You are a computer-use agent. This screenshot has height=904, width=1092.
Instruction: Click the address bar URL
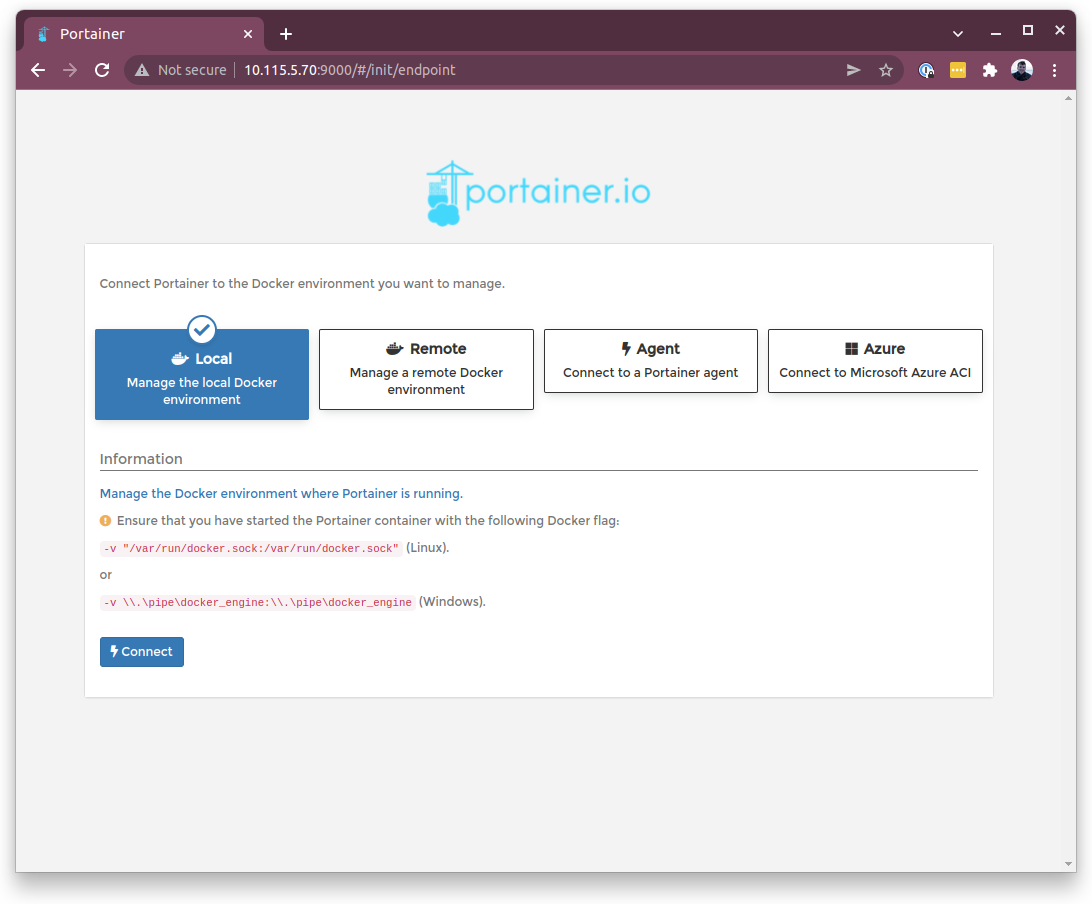click(x=350, y=70)
